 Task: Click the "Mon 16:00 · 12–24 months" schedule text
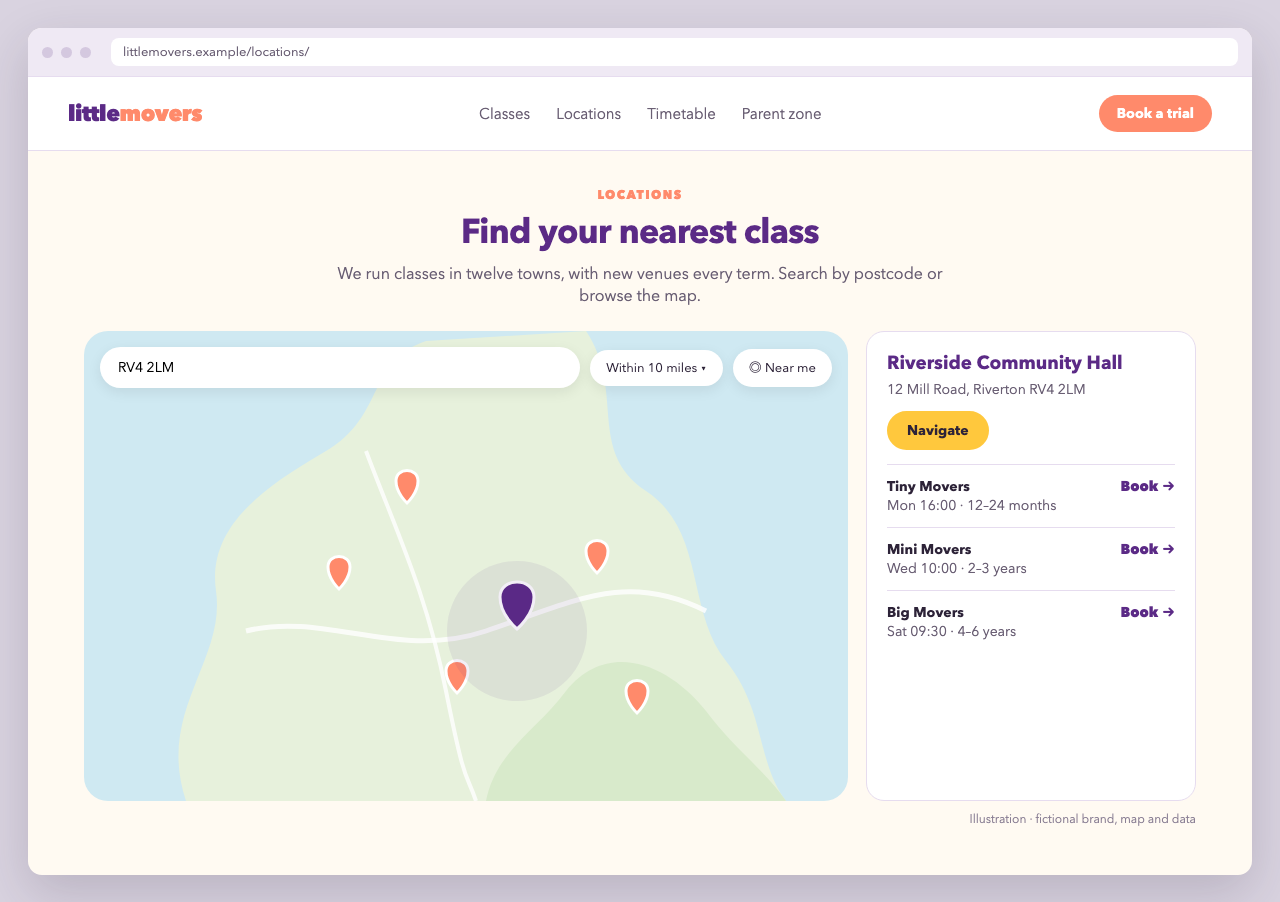(971, 505)
